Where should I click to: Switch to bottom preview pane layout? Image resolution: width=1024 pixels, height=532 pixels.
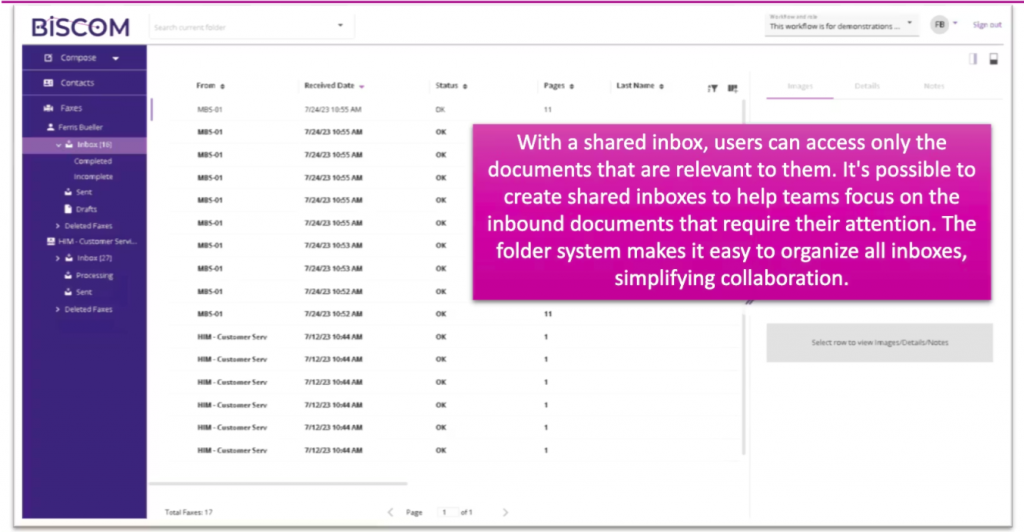[993, 59]
